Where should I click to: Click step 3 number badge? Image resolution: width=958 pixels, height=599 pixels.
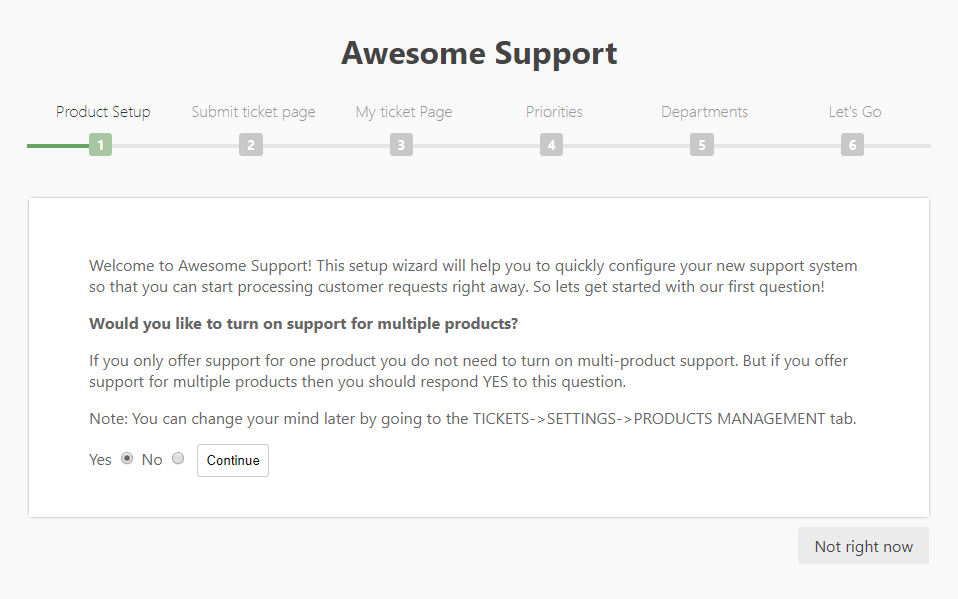(401, 145)
